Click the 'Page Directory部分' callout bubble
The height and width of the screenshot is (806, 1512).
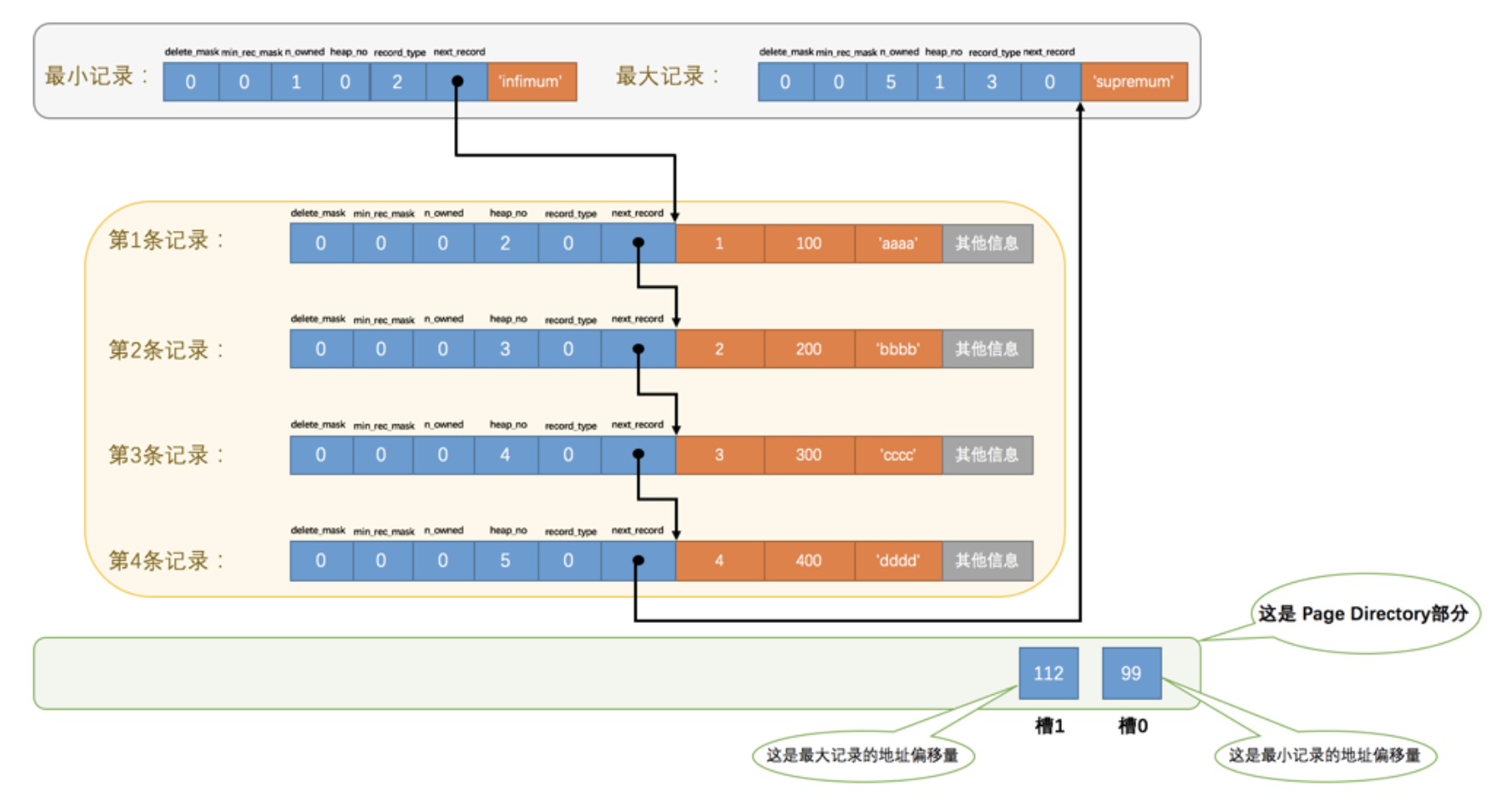coord(1363,613)
